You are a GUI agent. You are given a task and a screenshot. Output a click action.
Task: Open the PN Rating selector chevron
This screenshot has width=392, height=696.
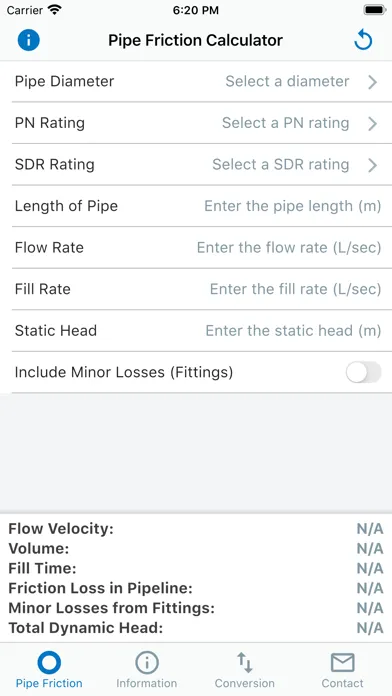click(x=372, y=123)
